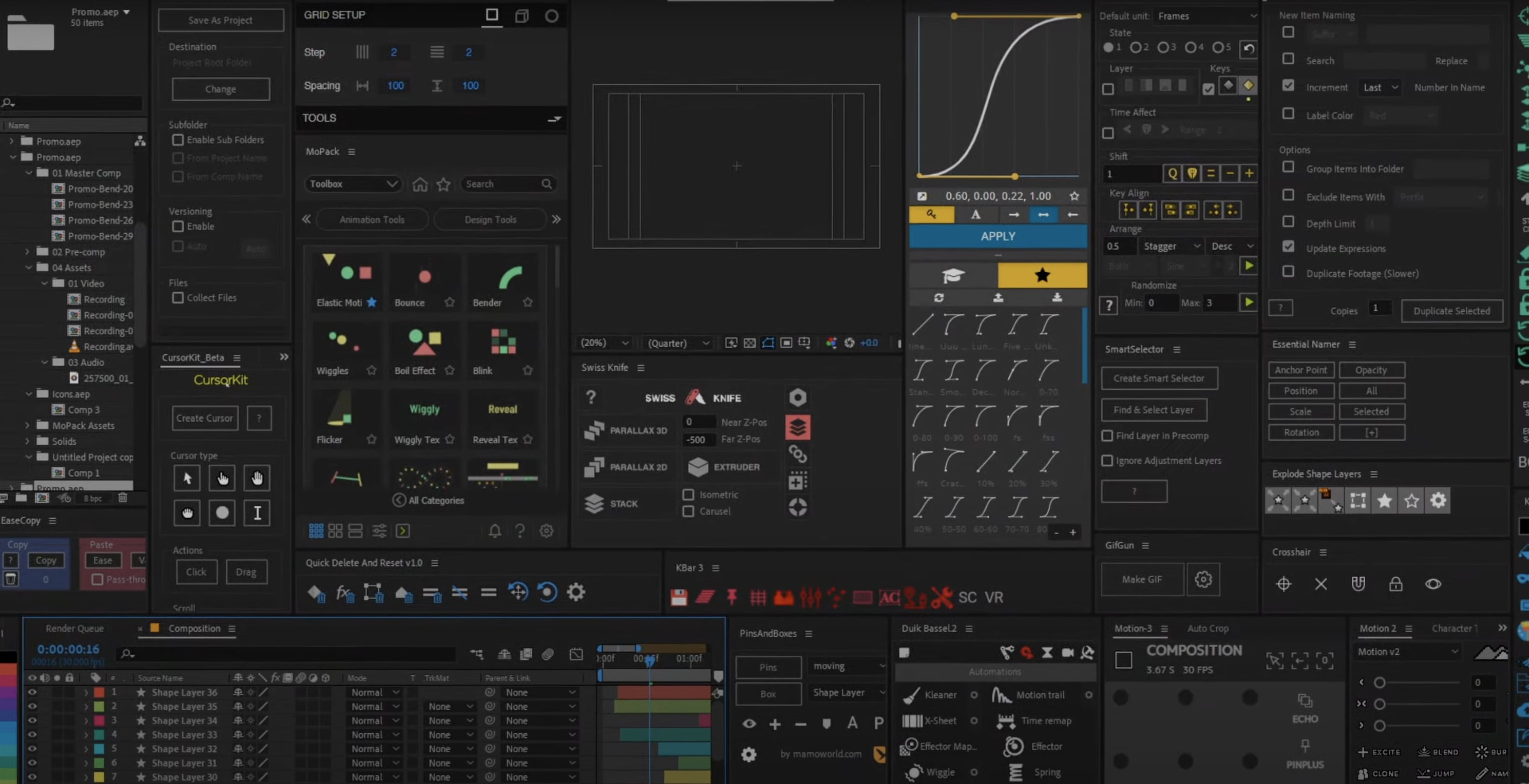Image resolution: width=1529 pixels, height=784 pixels.
Task: Hide Shape Layer 36 with eye toggle
Action: click(32, 693)
